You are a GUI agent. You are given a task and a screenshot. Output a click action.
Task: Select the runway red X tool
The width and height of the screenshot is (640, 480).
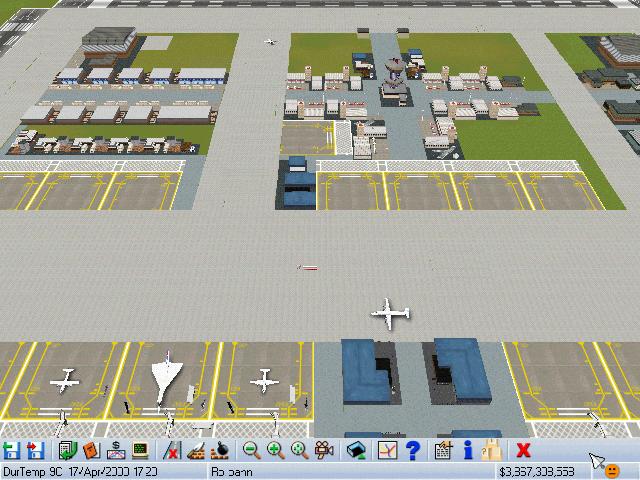[171, 451]
